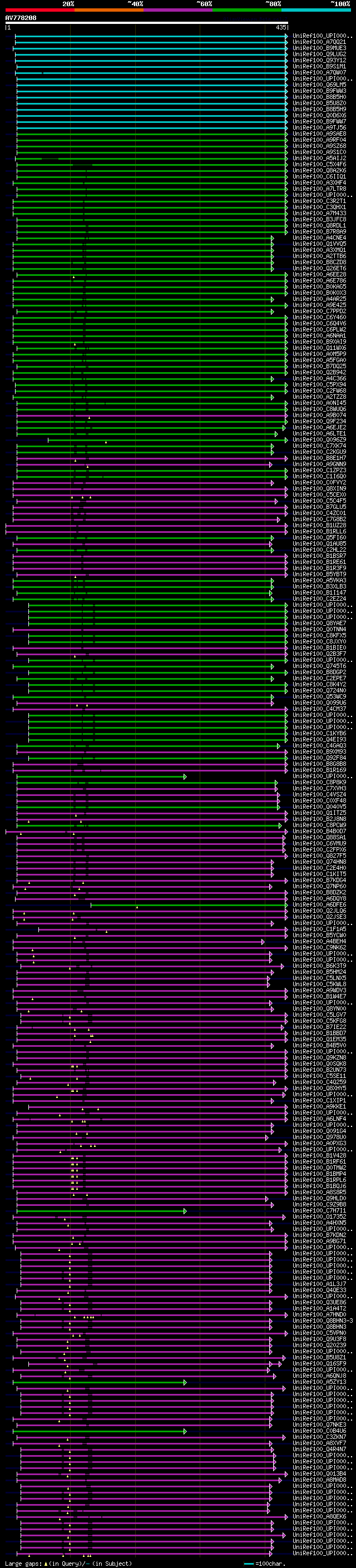356x1568 pixels.
Task: Select UniRef100_A3XMQ1 label
Action: pos(319,250)
